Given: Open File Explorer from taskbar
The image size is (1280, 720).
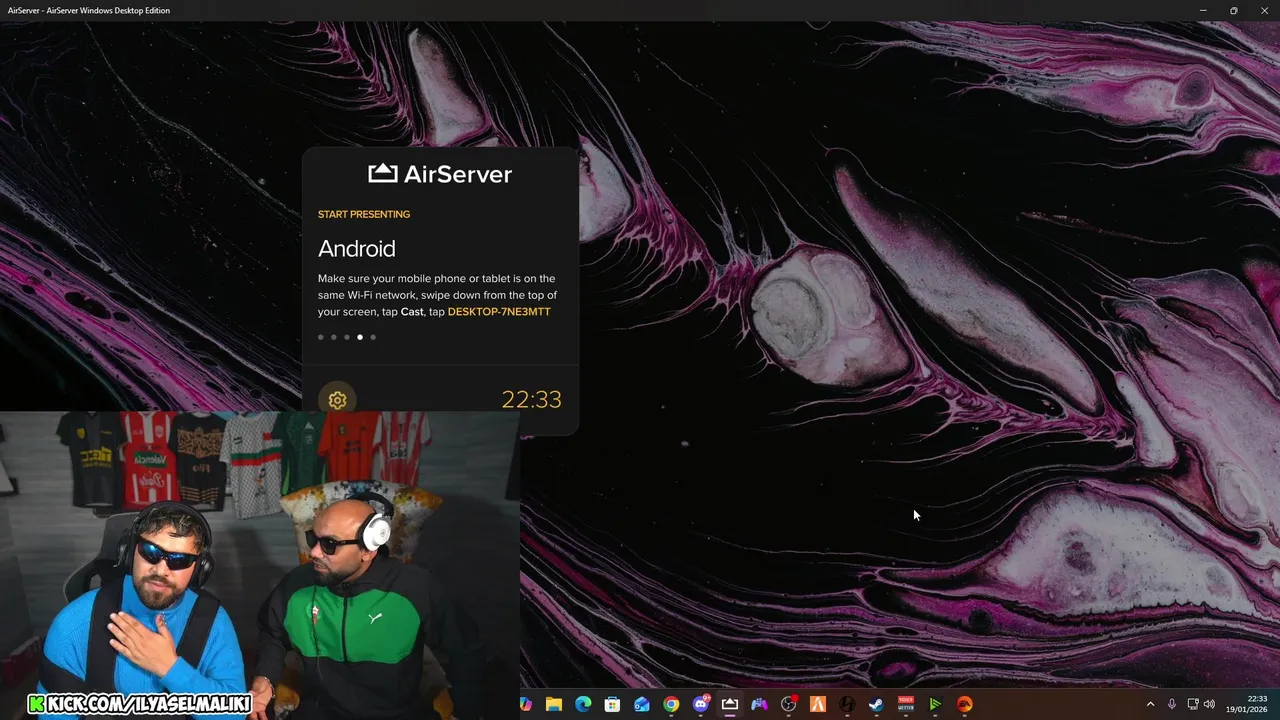Looking at the screenshot, I should (x=554, y=705).
